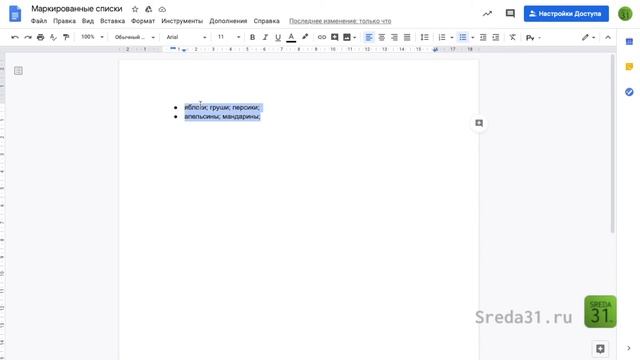Redo the last action
The height and width of the screenshot is (360, 640).
click(x=28, y=37)
